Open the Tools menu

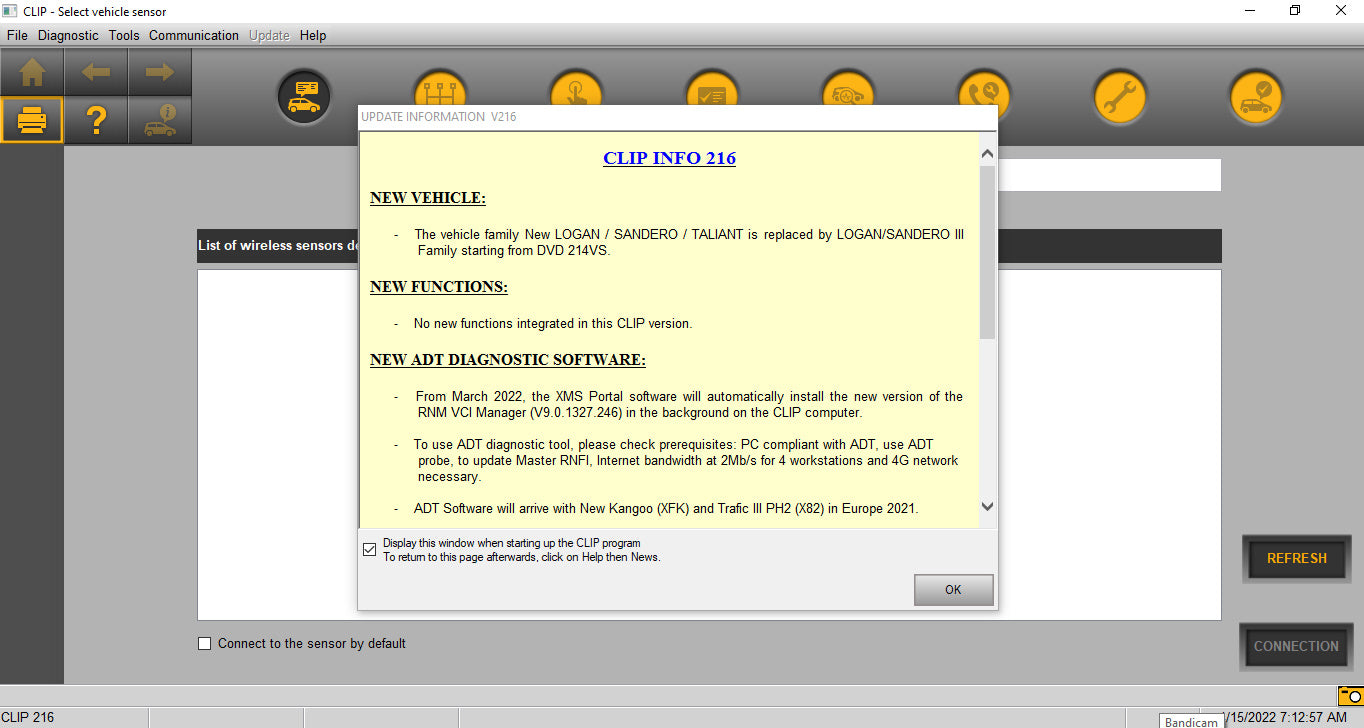pos(124,35)
